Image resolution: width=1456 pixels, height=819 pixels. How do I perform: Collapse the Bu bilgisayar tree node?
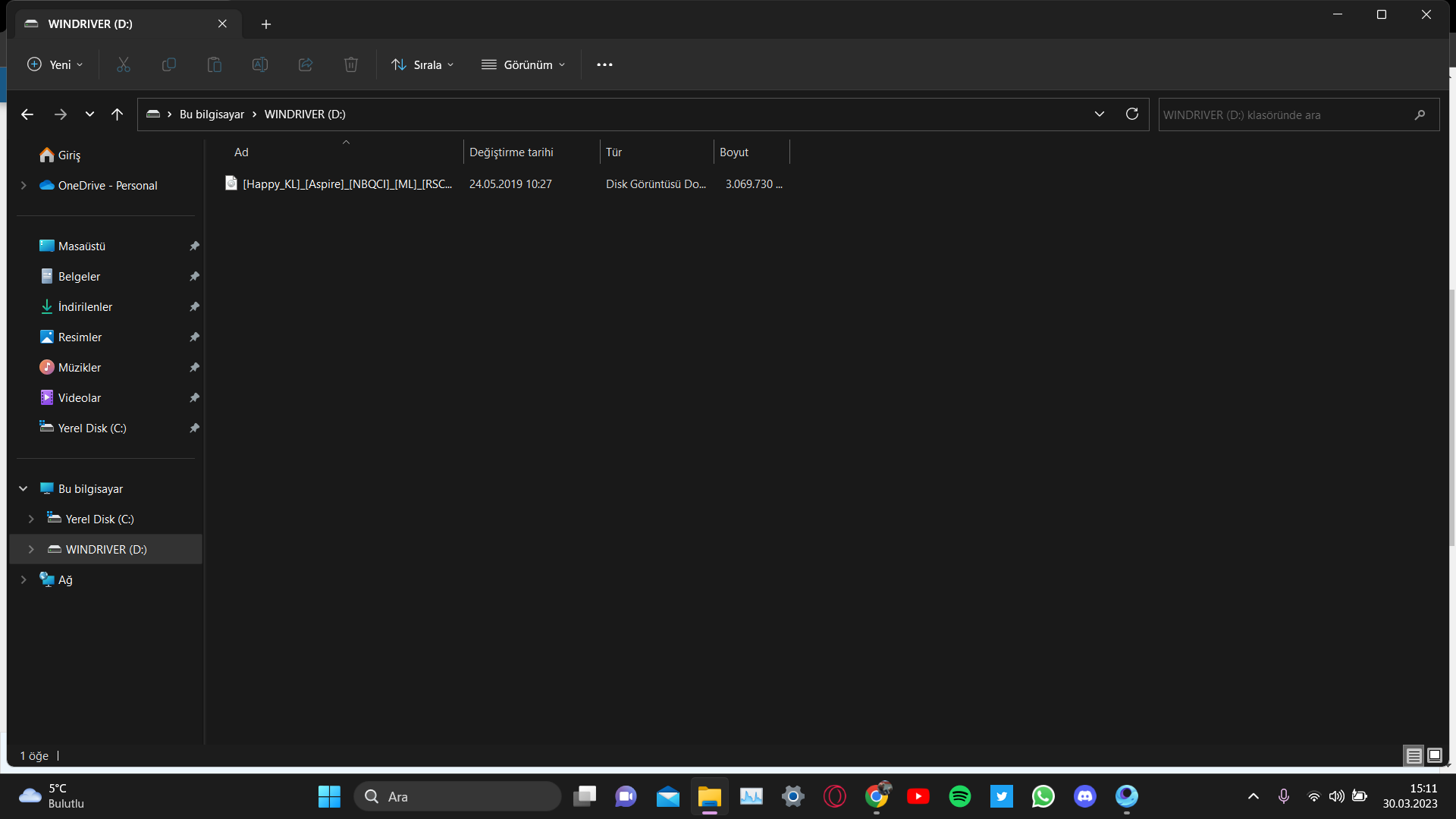tap(24, 489)
